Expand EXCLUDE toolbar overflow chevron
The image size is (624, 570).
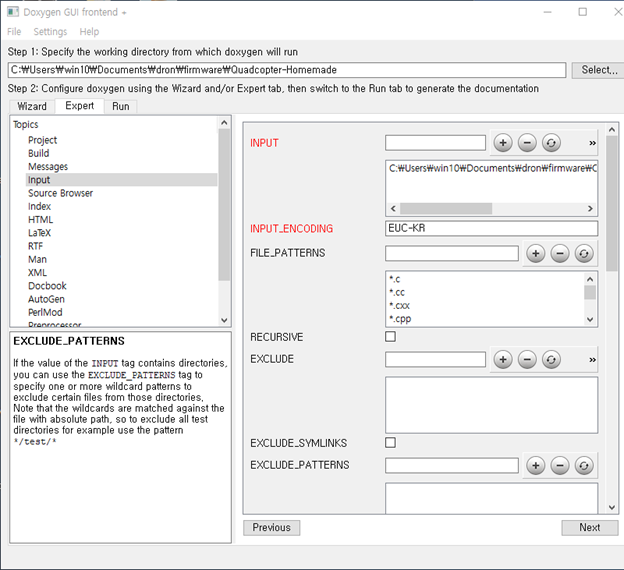tap(592, 359)
